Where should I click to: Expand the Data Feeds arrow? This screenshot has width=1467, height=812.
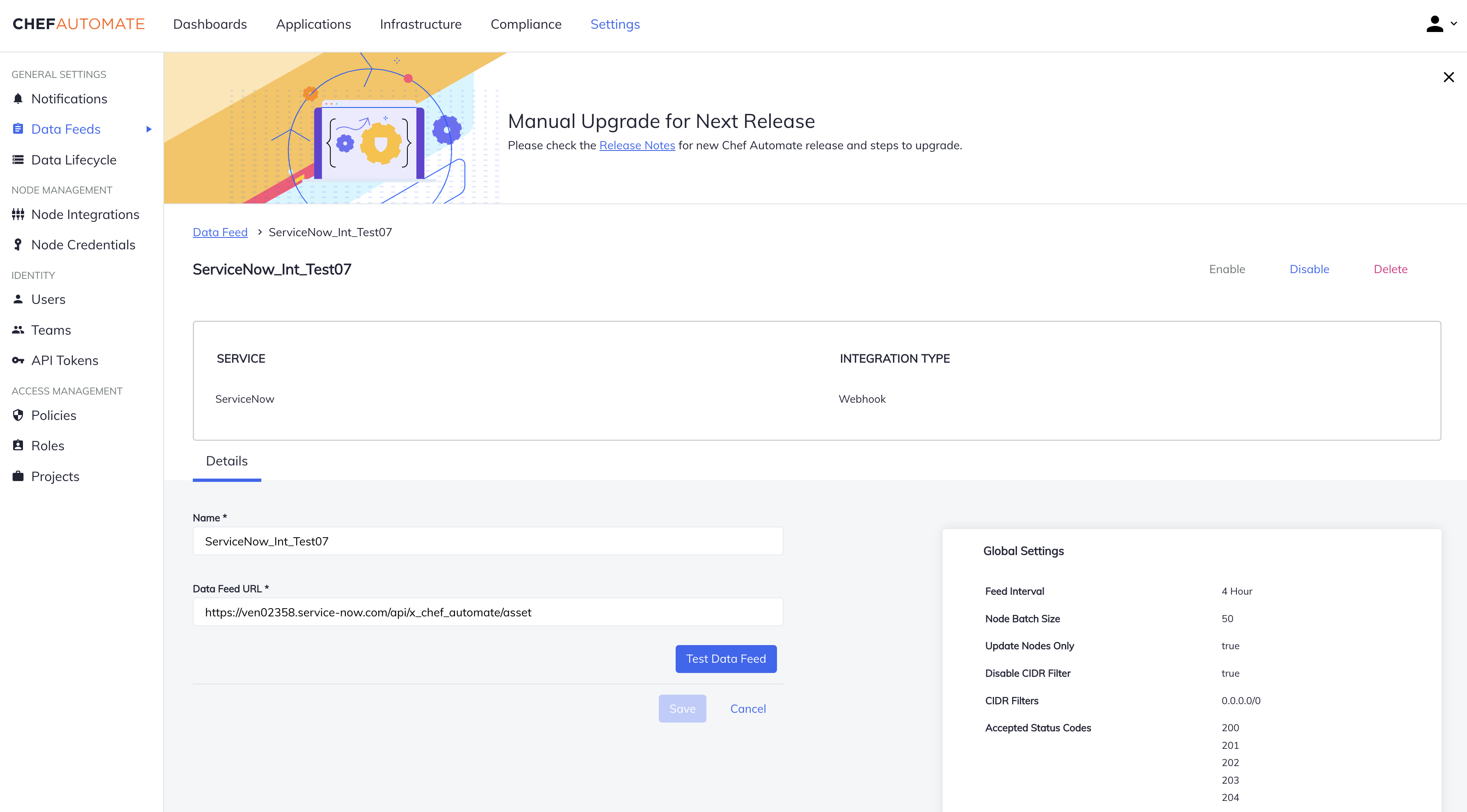point(149,129)
